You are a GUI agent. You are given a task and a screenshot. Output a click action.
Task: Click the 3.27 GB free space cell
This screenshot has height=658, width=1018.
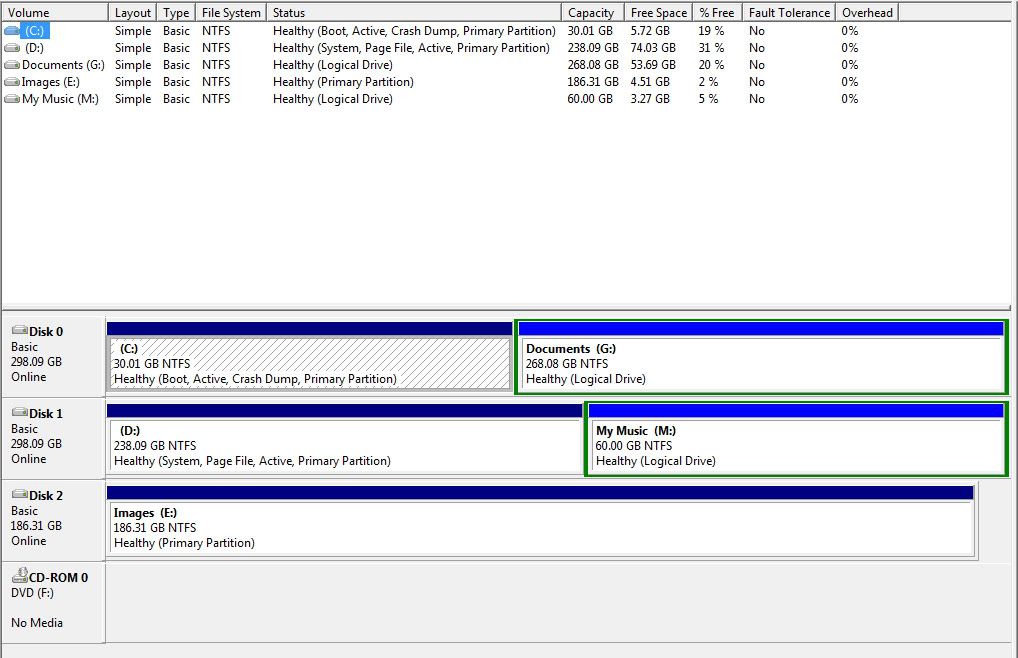[x=650, y=99]
